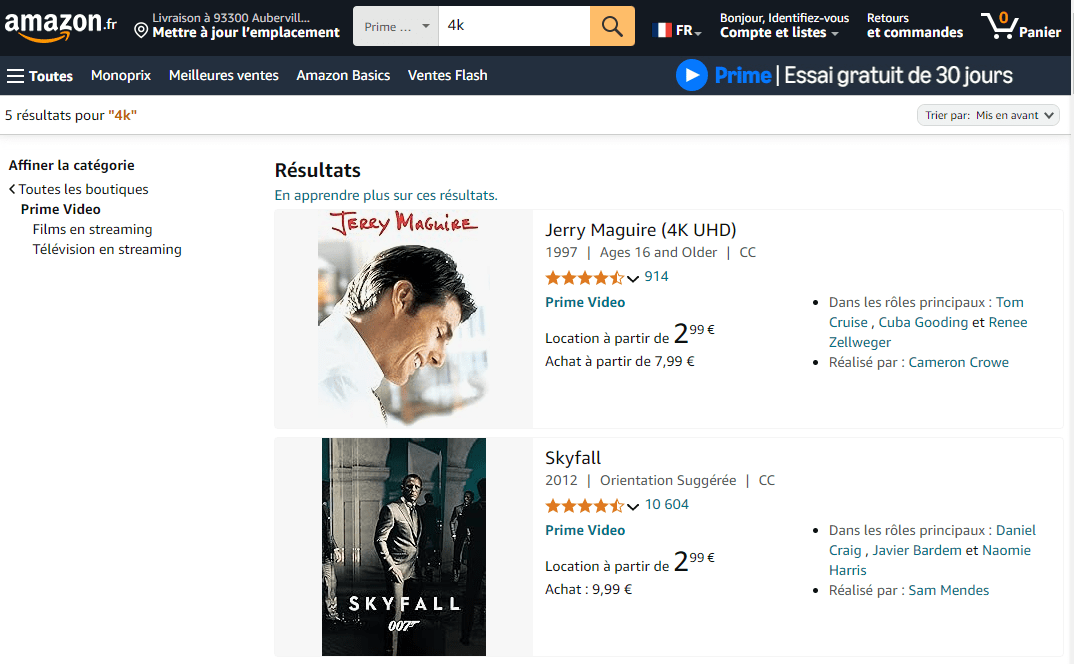Open Ventes Flash from the navigation
This screenshot has width=1074, height=664.
coord(447,75)
